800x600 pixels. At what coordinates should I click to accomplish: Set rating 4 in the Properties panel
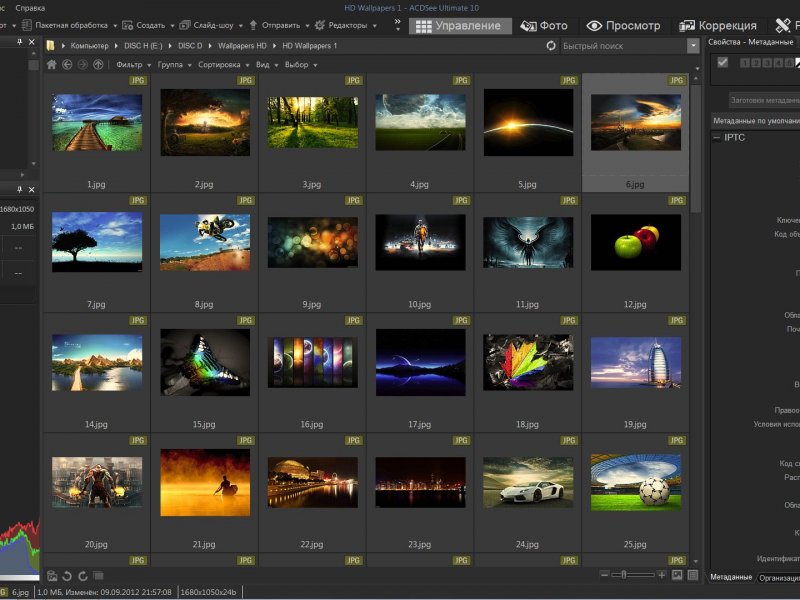click(x=778, y=63)
